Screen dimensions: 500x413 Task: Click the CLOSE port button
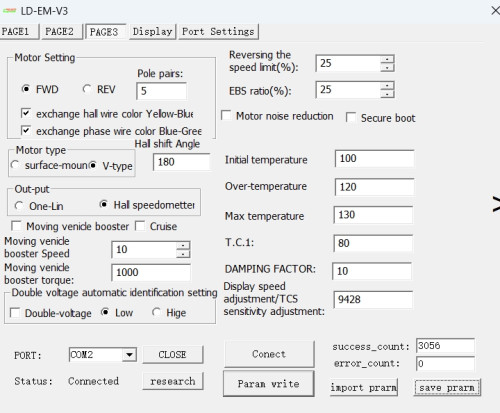[173, 355]
